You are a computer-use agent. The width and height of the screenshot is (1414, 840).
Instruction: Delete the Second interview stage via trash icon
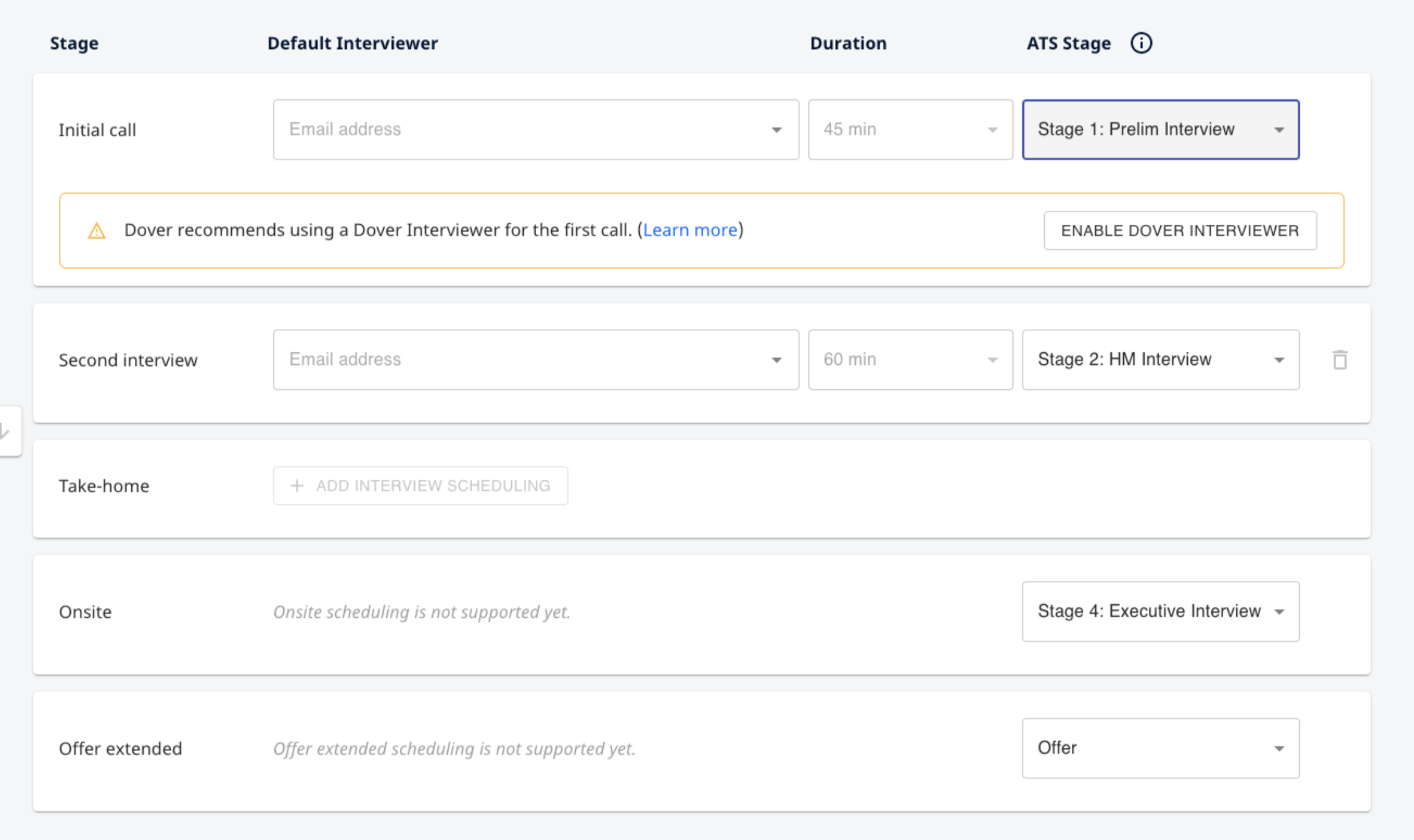[1340, 360]
